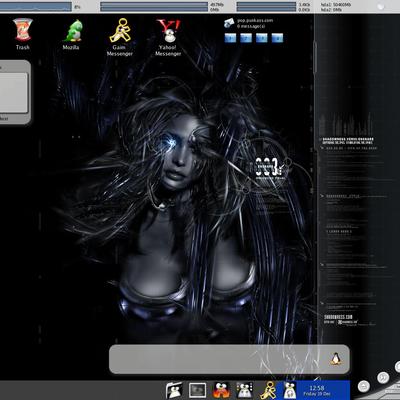Click the network traffic bars in top bar

pyautogui.click(x=266, y=7)
